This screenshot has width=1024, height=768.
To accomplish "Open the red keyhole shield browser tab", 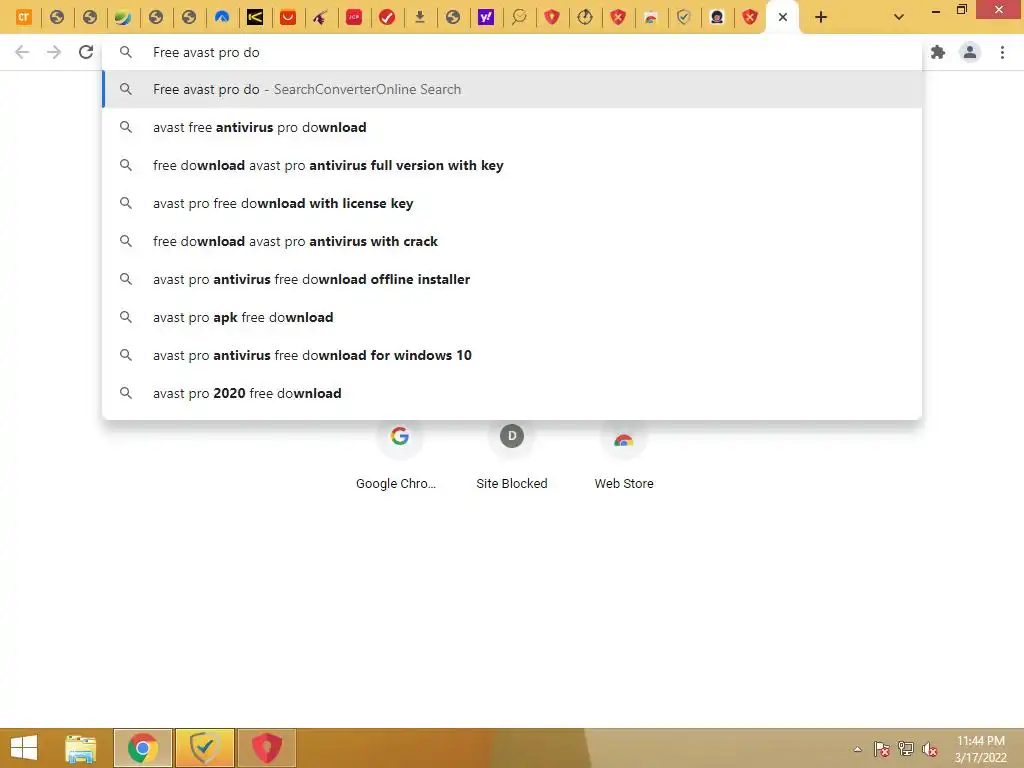I will tap(552, 17).
